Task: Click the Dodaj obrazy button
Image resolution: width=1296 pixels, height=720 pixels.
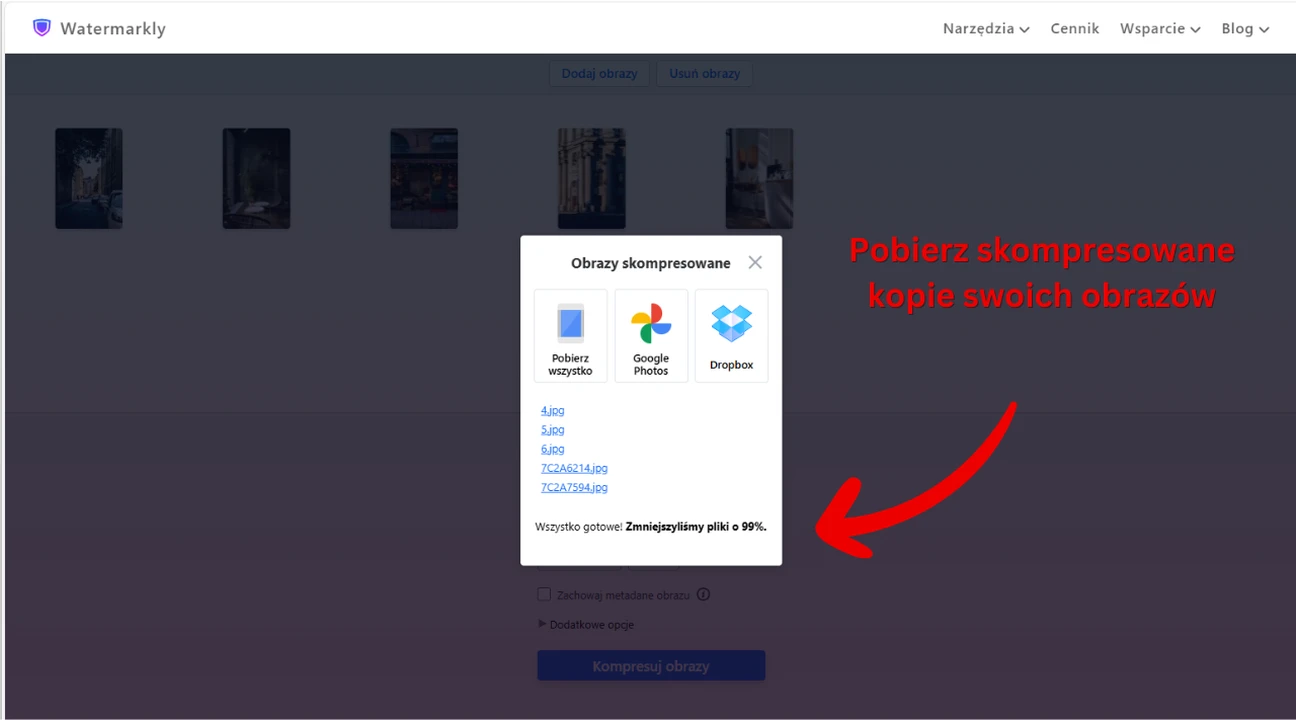Action: click(600, 73)
